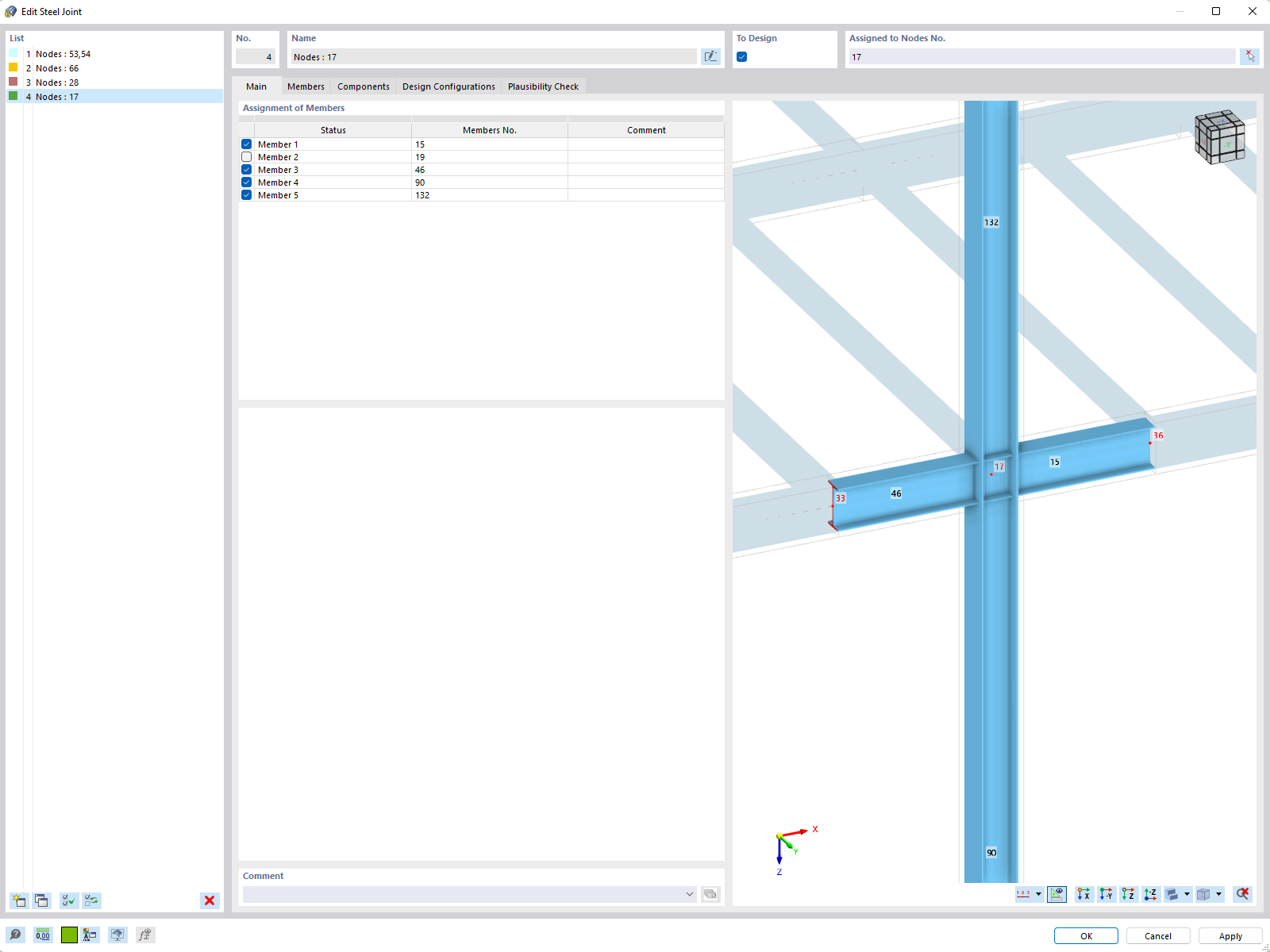Set view along negative Y axis
The height and width of the screenshot is (952, 1270).
pyautogui.click(x=1106, y=894)
